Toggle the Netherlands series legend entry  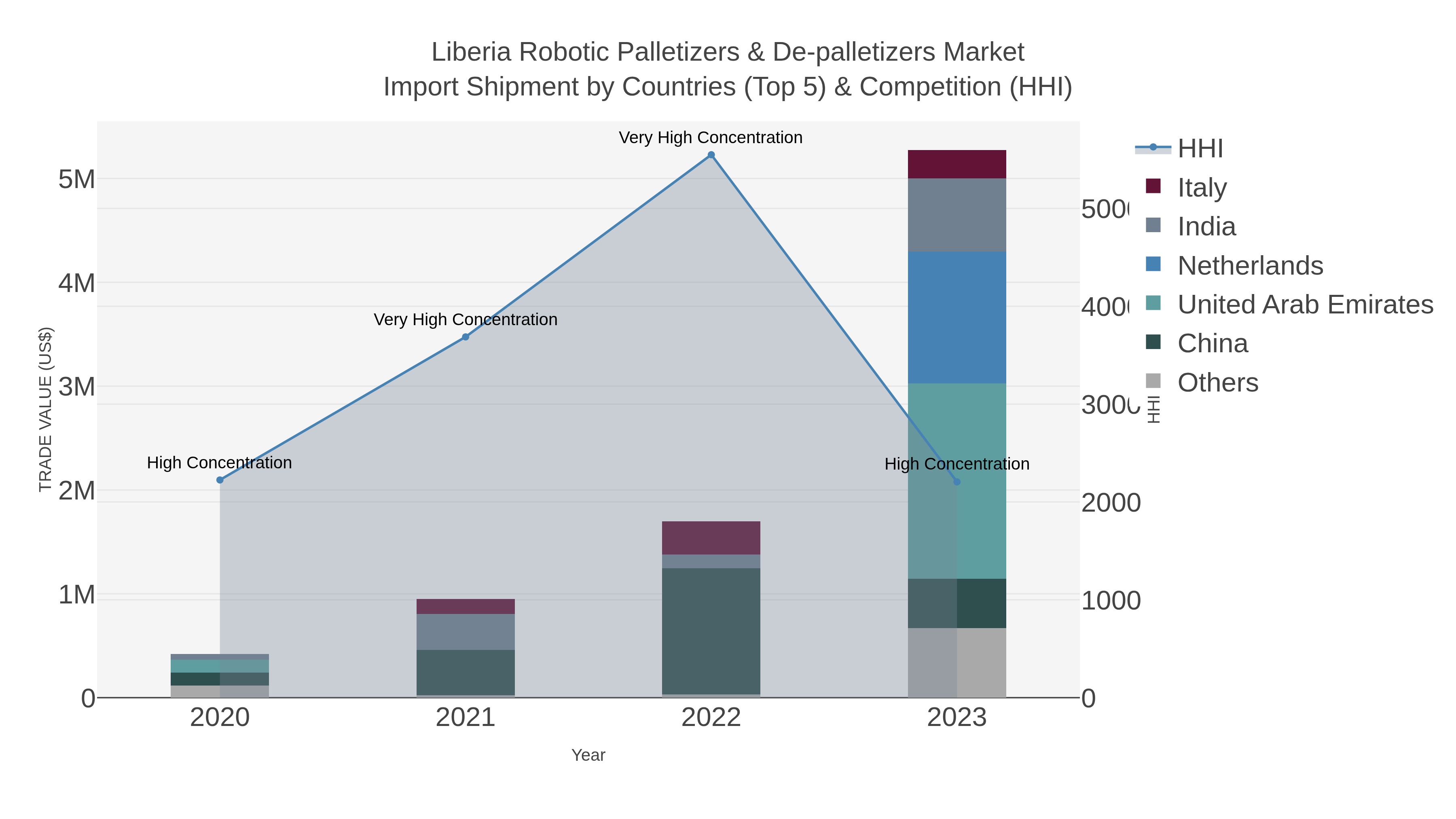pyautogui.click(x=1234, y=266)
